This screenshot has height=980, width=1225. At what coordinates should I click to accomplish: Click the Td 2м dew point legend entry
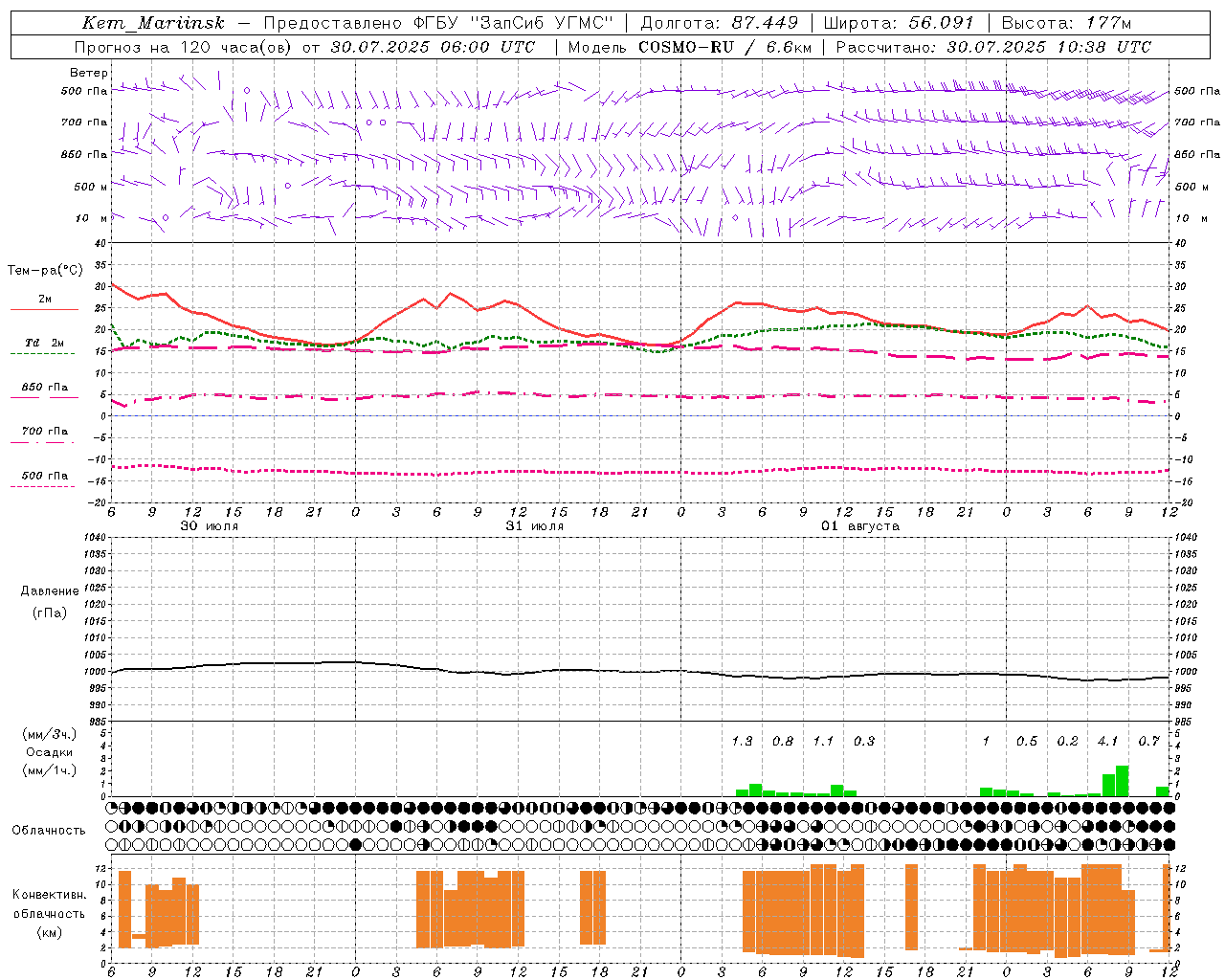[45, 343]
